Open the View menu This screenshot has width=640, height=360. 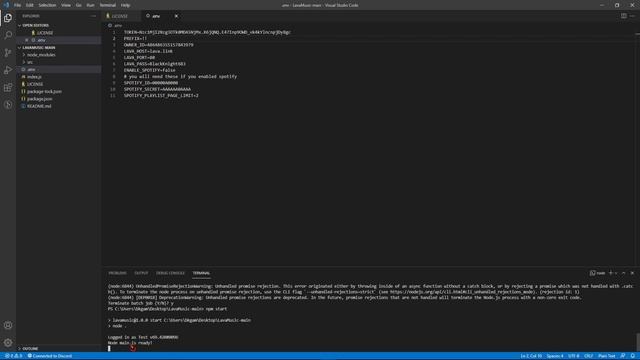[x=66, y=5]
